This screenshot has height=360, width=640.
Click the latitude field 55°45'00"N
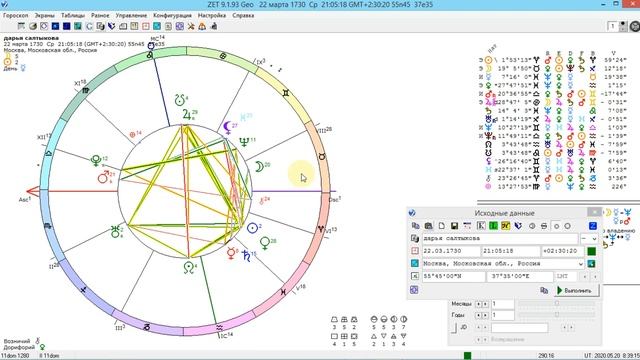(x=454, y=276)
